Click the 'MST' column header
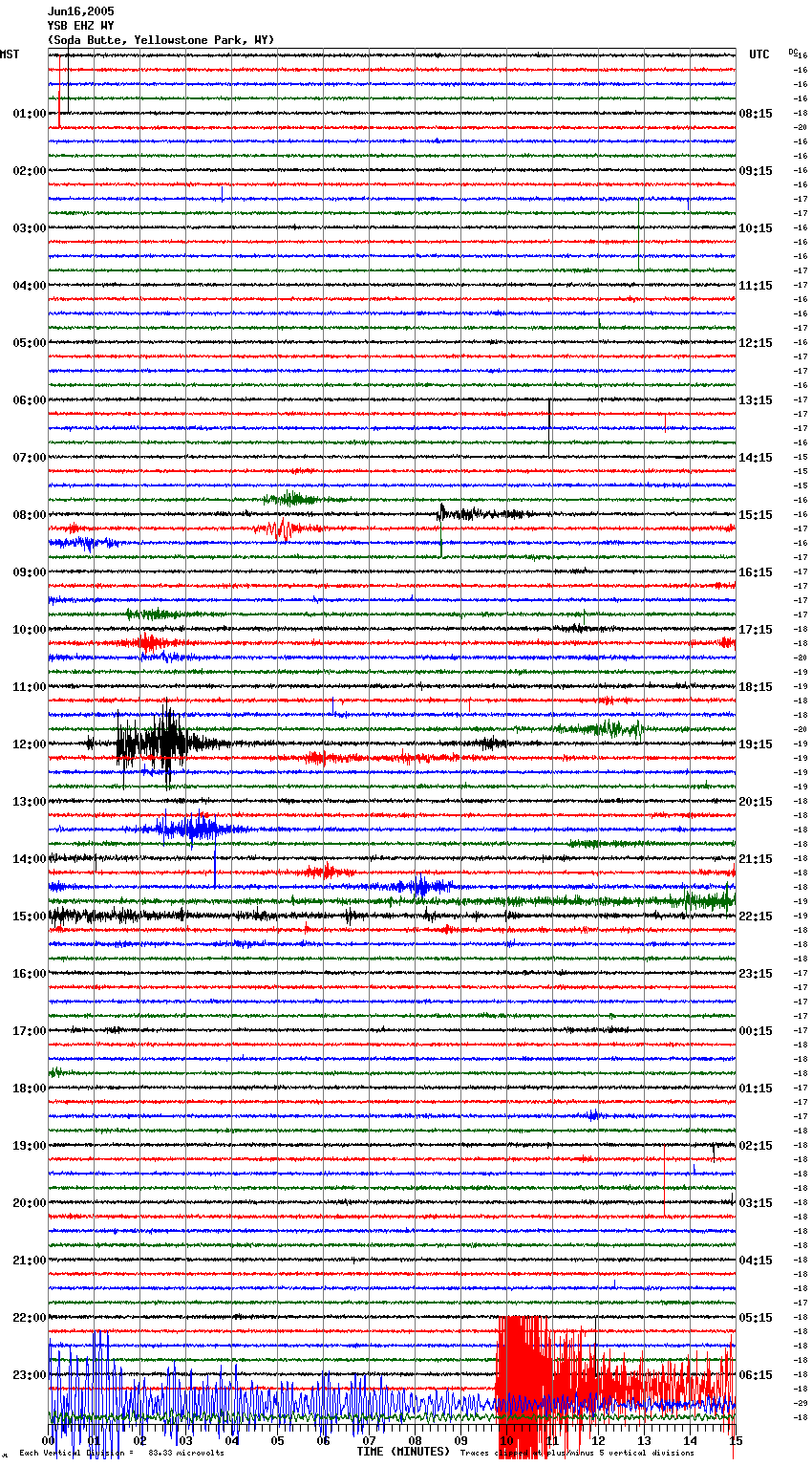The width and height of the screenshot is (812, 1466). [10, 54]
